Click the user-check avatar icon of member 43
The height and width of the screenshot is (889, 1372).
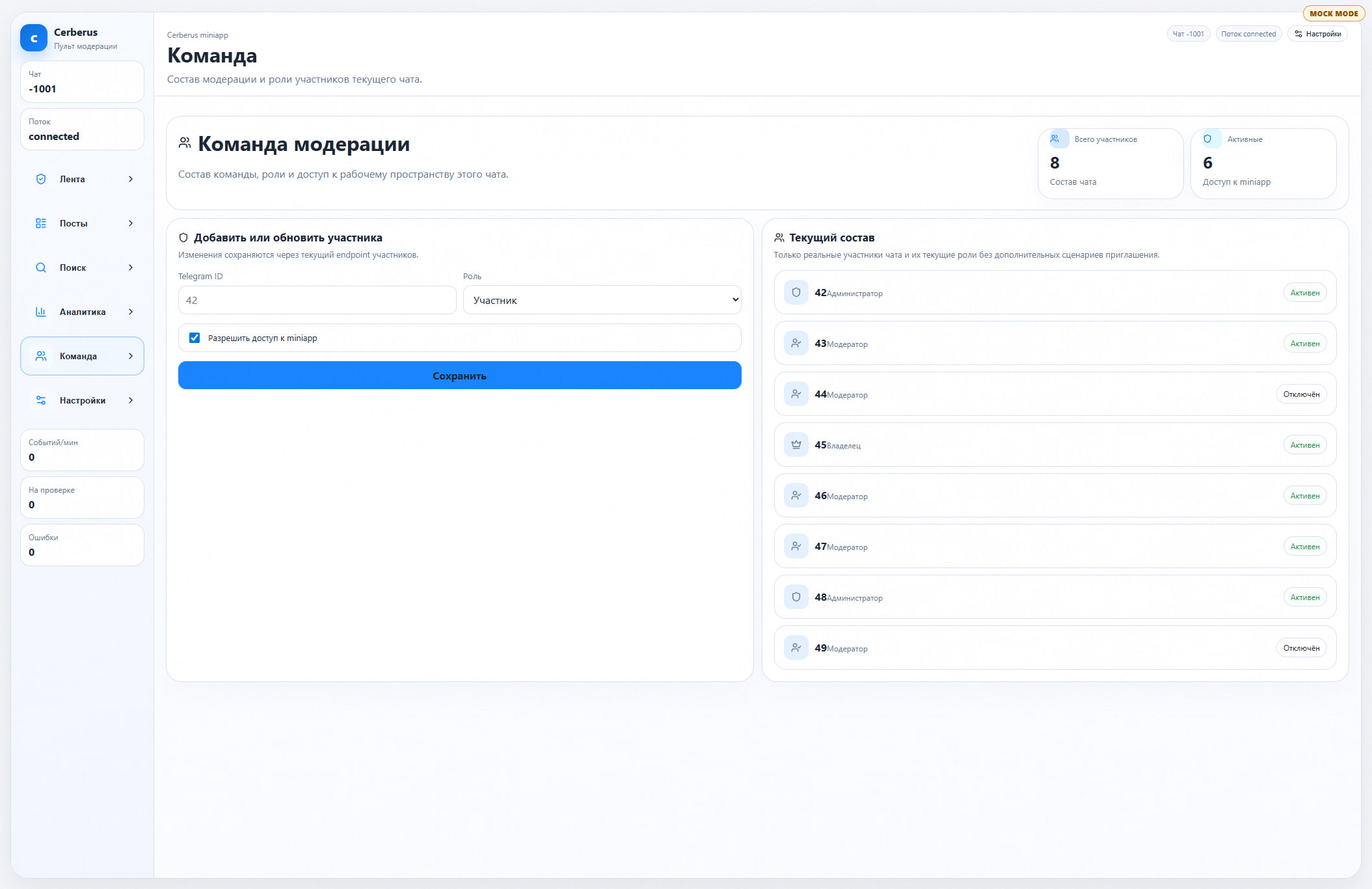click(x=796, y=344)
